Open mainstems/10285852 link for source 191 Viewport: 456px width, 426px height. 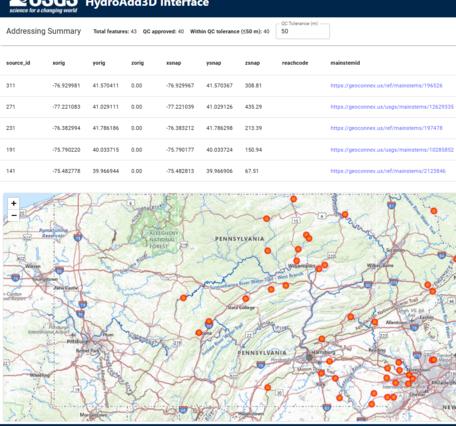[392, 150]
